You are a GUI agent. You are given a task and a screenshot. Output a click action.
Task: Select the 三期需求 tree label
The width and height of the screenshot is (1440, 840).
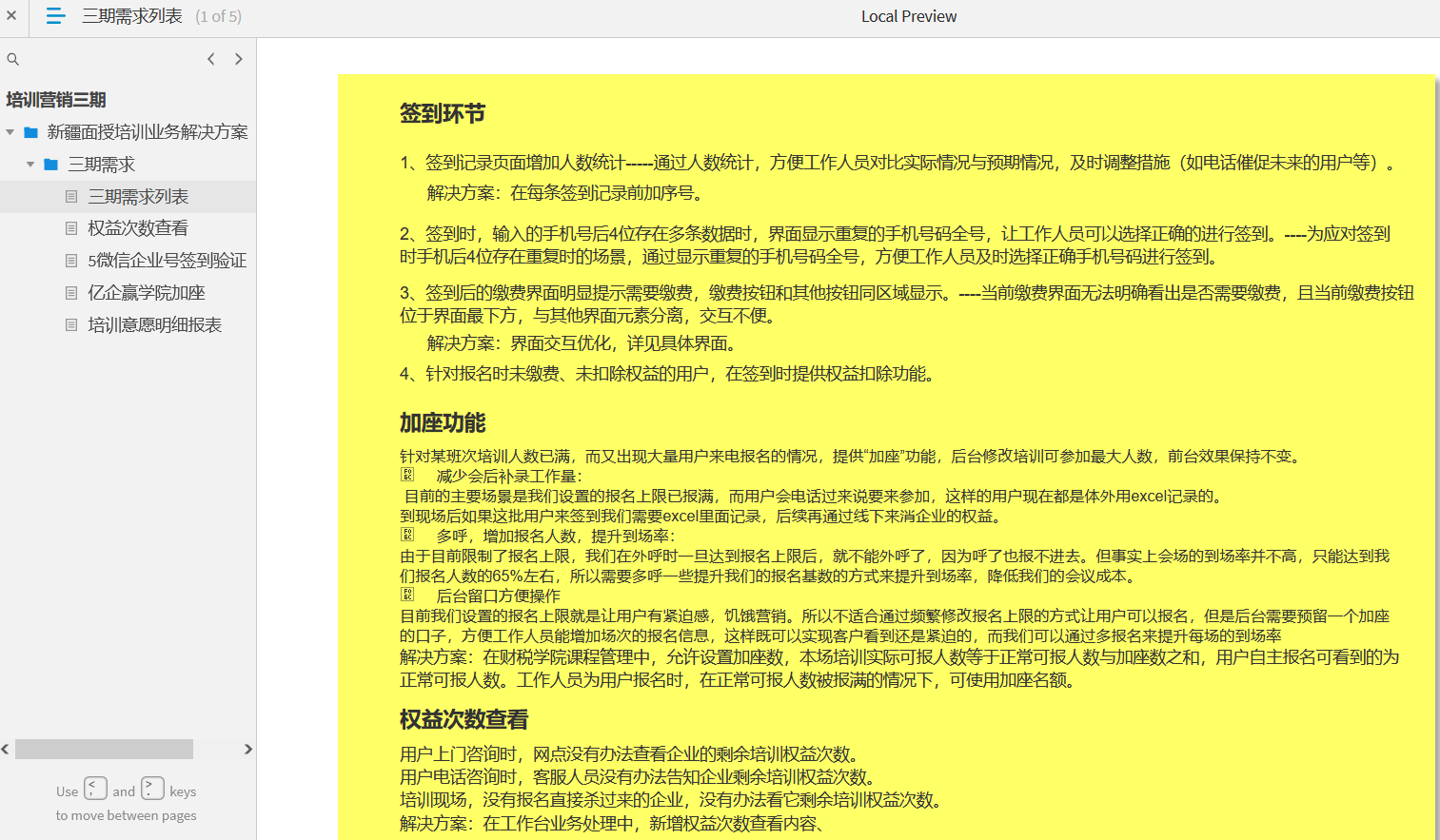pos(102,165)
